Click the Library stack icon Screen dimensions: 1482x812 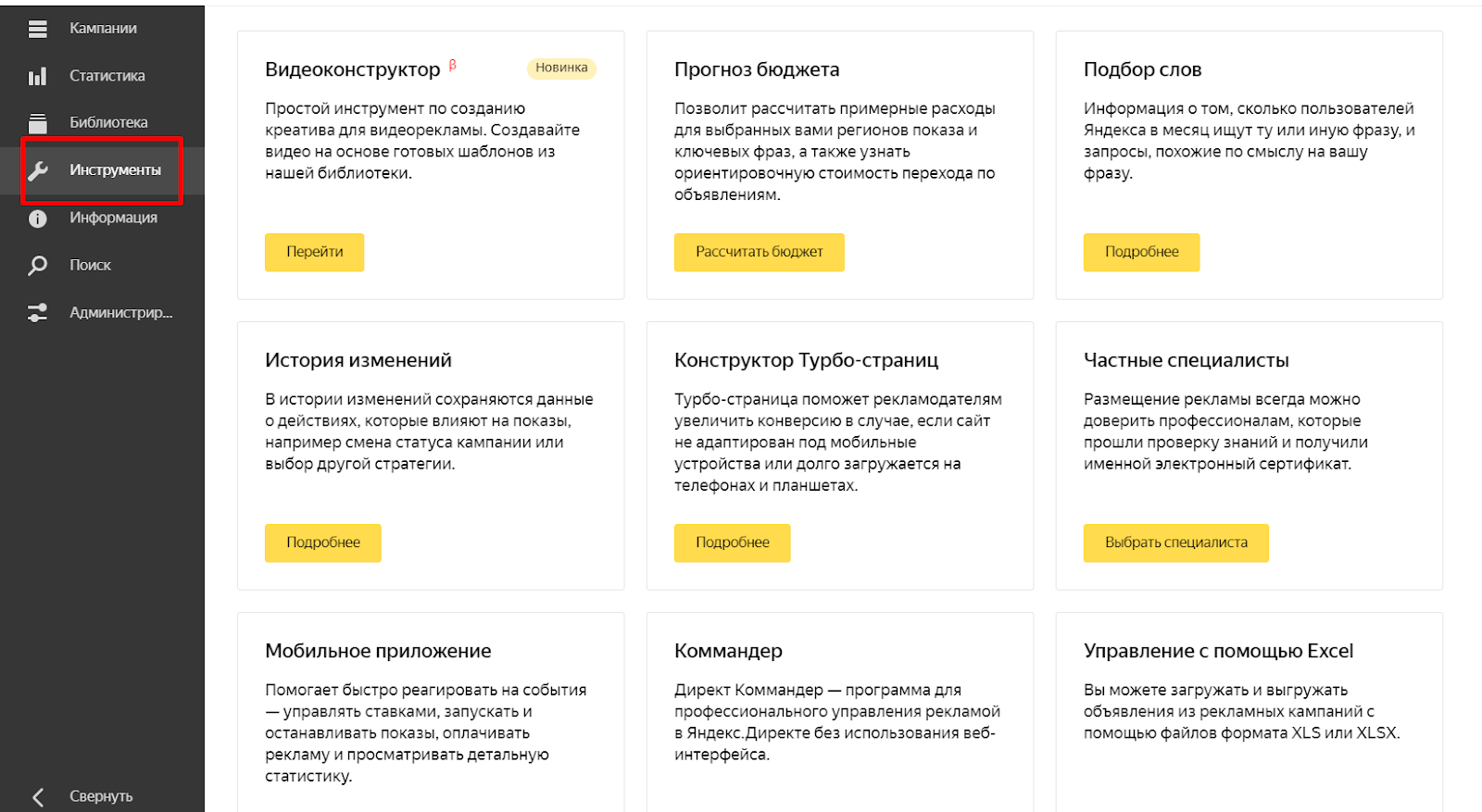point(38,123)
